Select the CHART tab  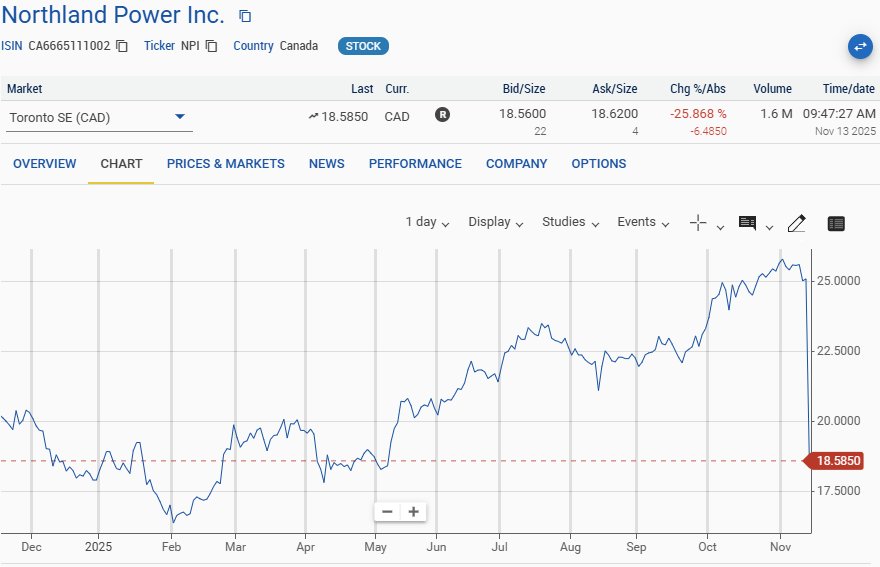(121, 164)
